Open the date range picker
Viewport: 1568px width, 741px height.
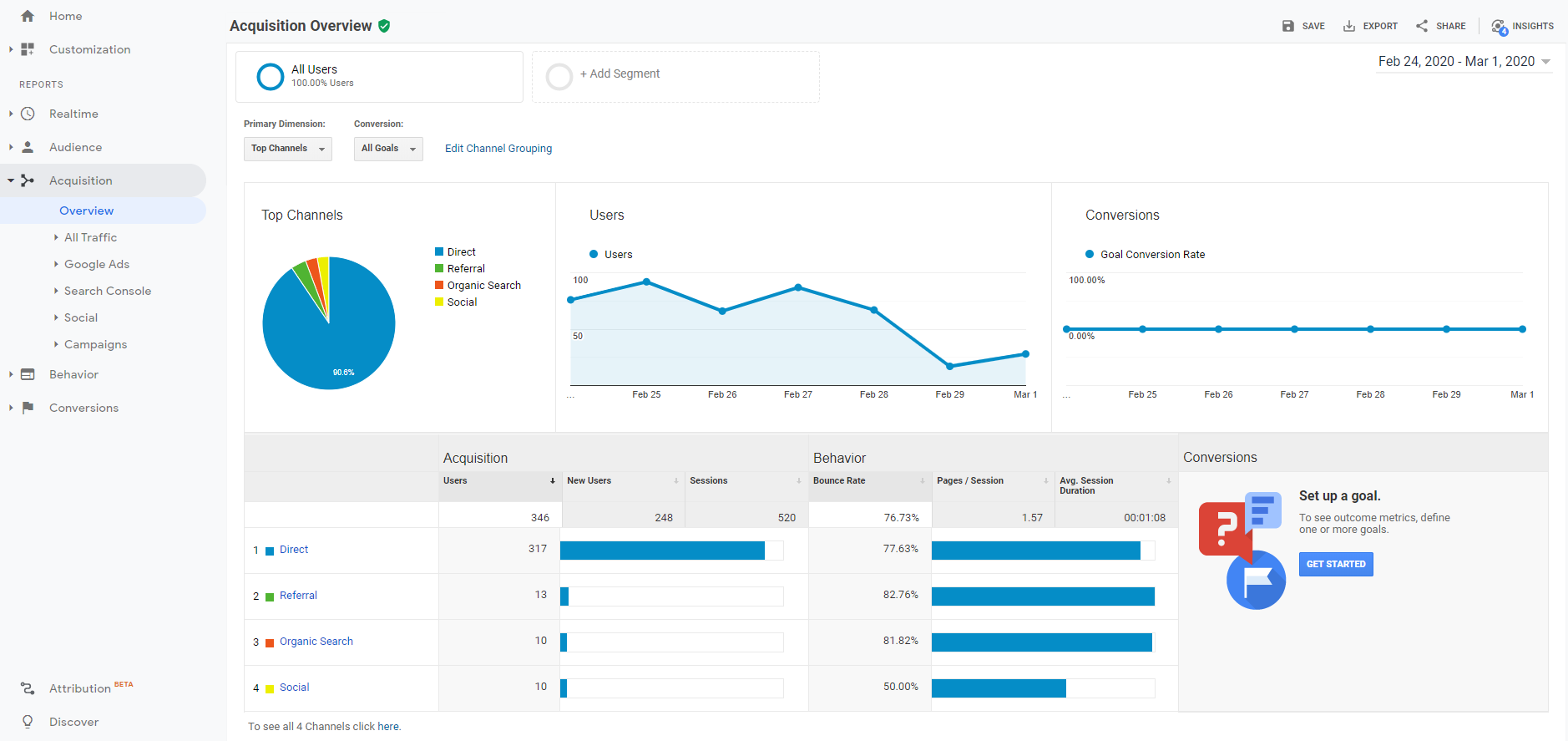click(x=1464, y=62)
